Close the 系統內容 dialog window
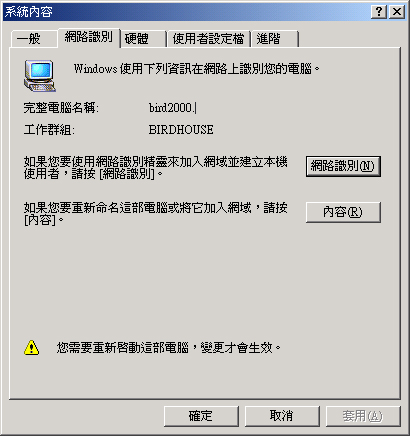Screen dimensions: 410x436 coord(397,12)
